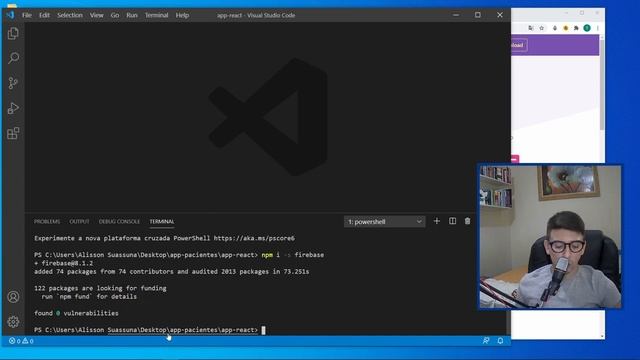Expand the '1: powershell' terminal dropdown
The image size is (640, 360).
tap(384, 222)
